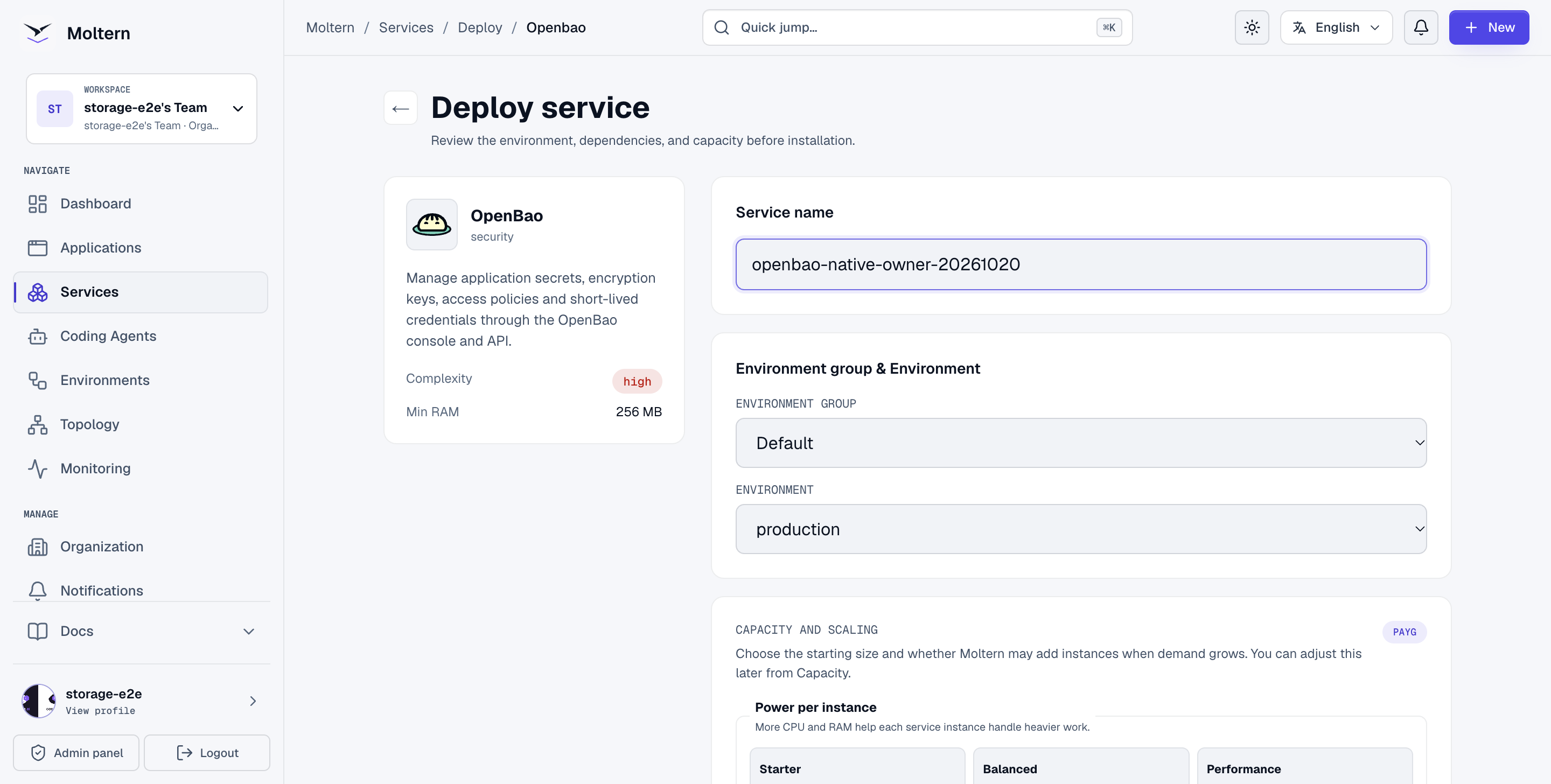Toggle the light theme sun icon
The image size is (1551, 784).
(x=1252, y=27)
